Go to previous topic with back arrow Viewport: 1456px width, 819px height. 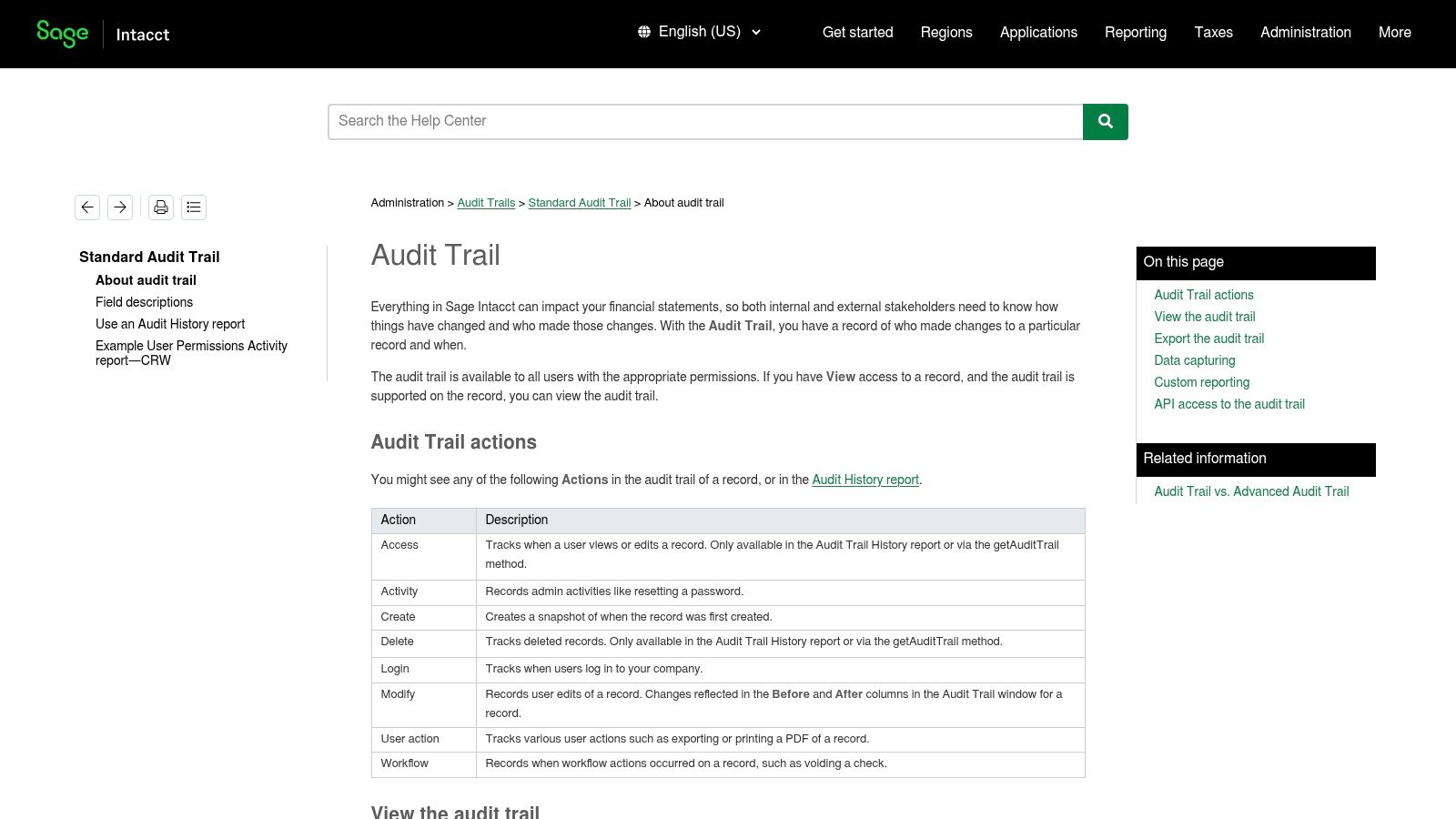coord(87,207)
